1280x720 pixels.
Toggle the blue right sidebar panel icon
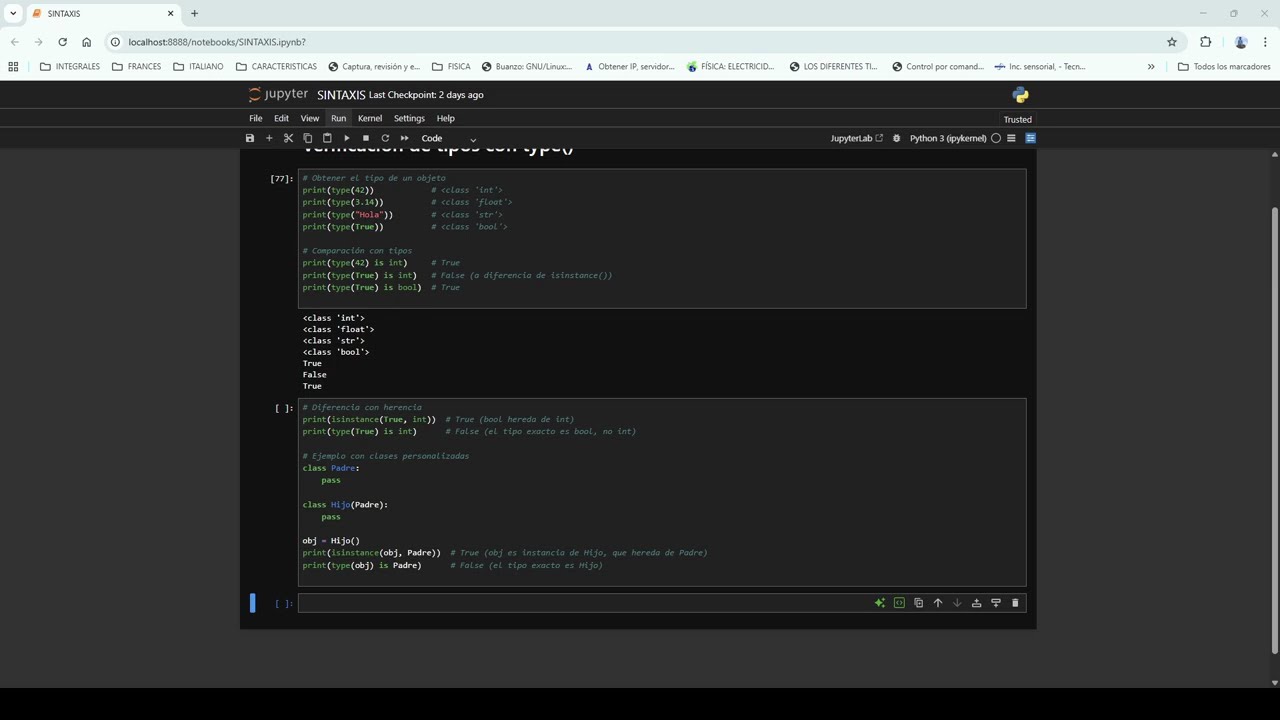[x=1030, y=138]
